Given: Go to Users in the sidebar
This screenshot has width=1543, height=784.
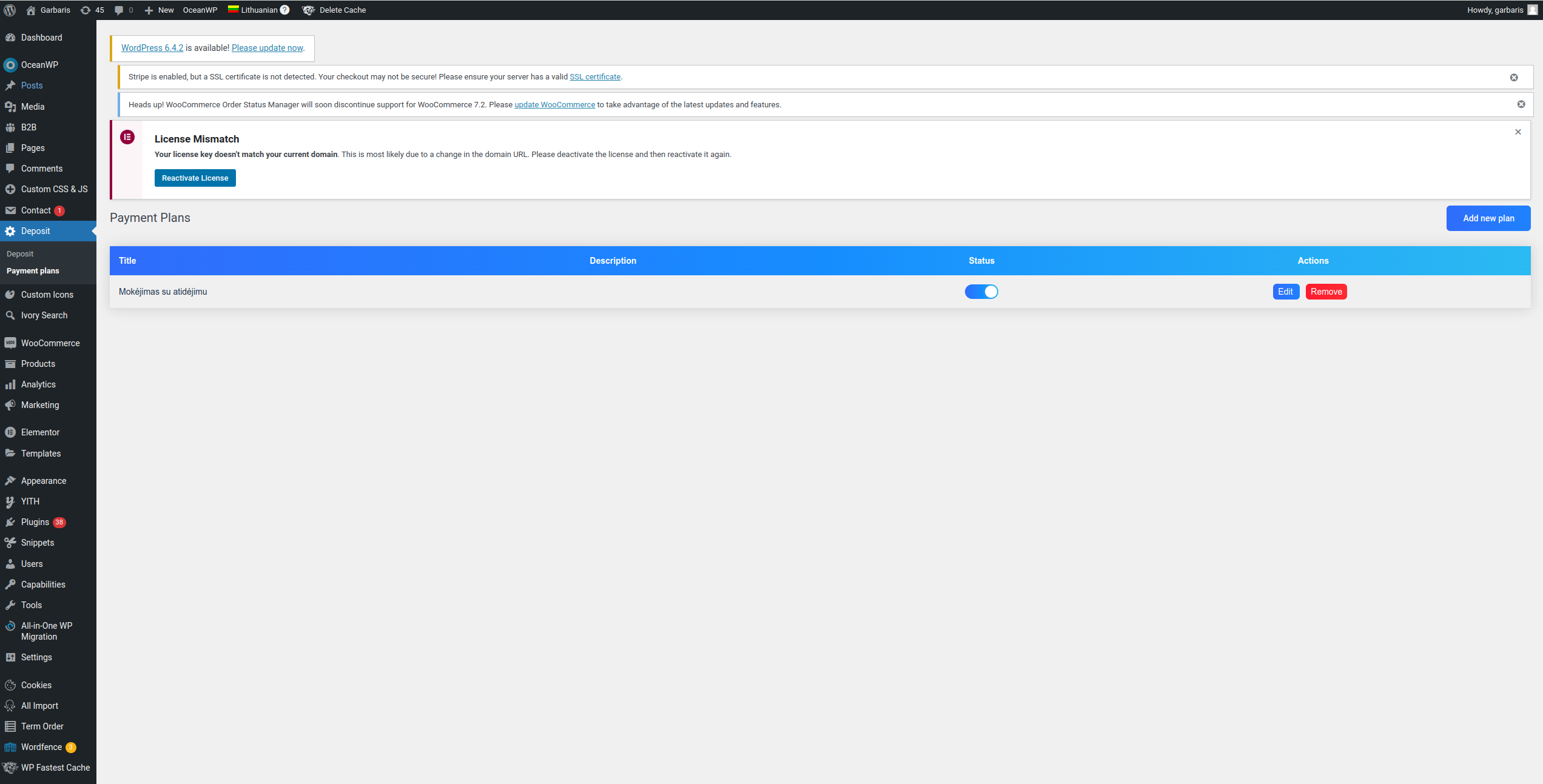Looking at the screenshot, I should (48, 564).
